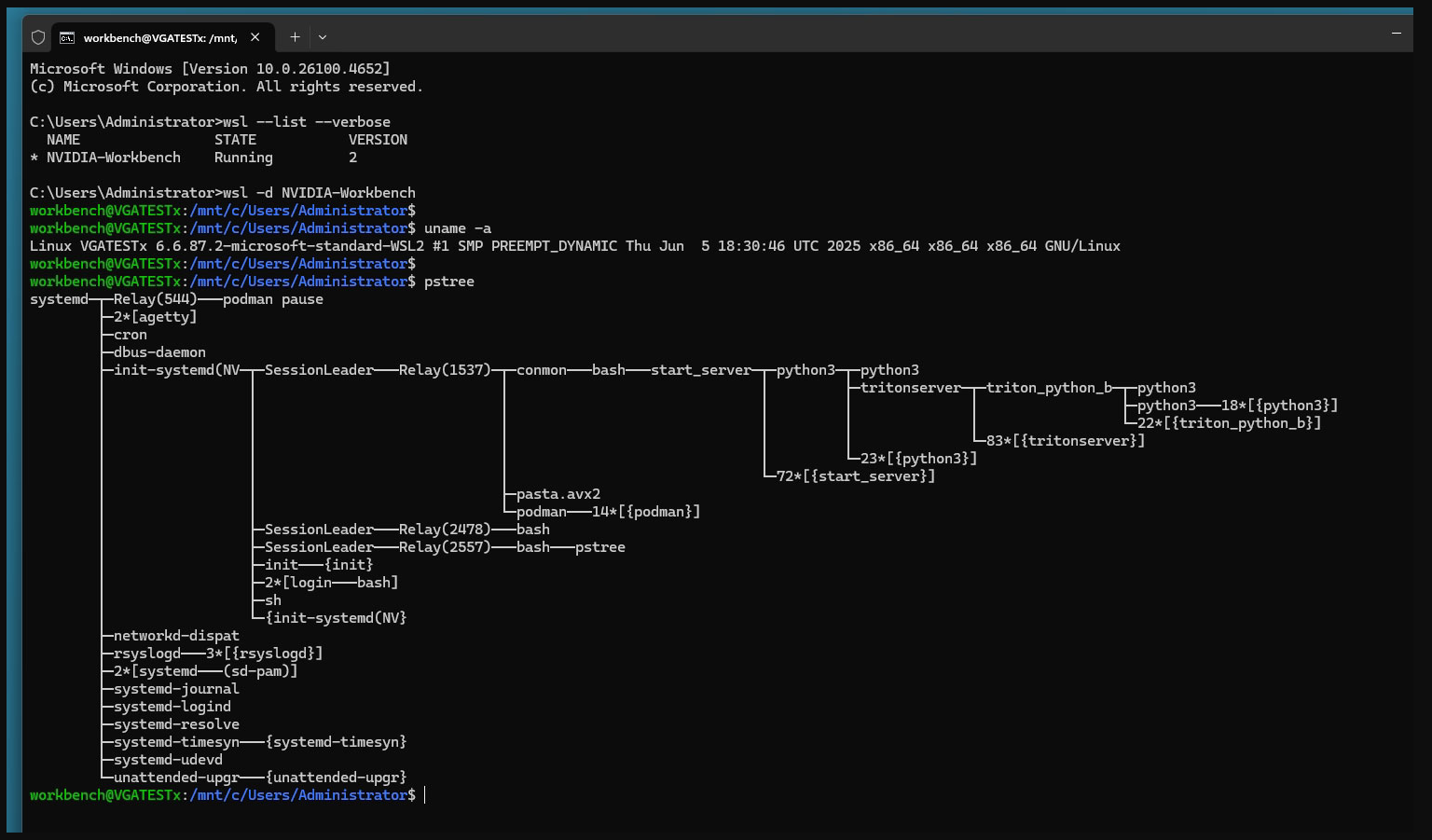Click 'systemd-journal' process entry
Screen dimensions: 1432x840
(176, 689)
